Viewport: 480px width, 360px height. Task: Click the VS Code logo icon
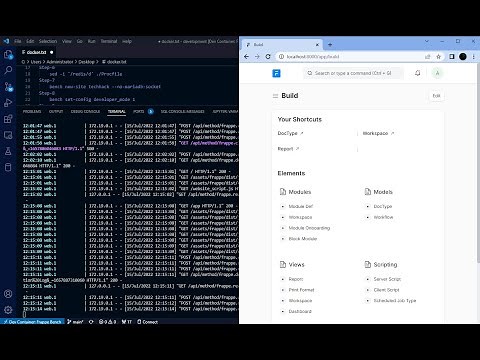point(6,41)
